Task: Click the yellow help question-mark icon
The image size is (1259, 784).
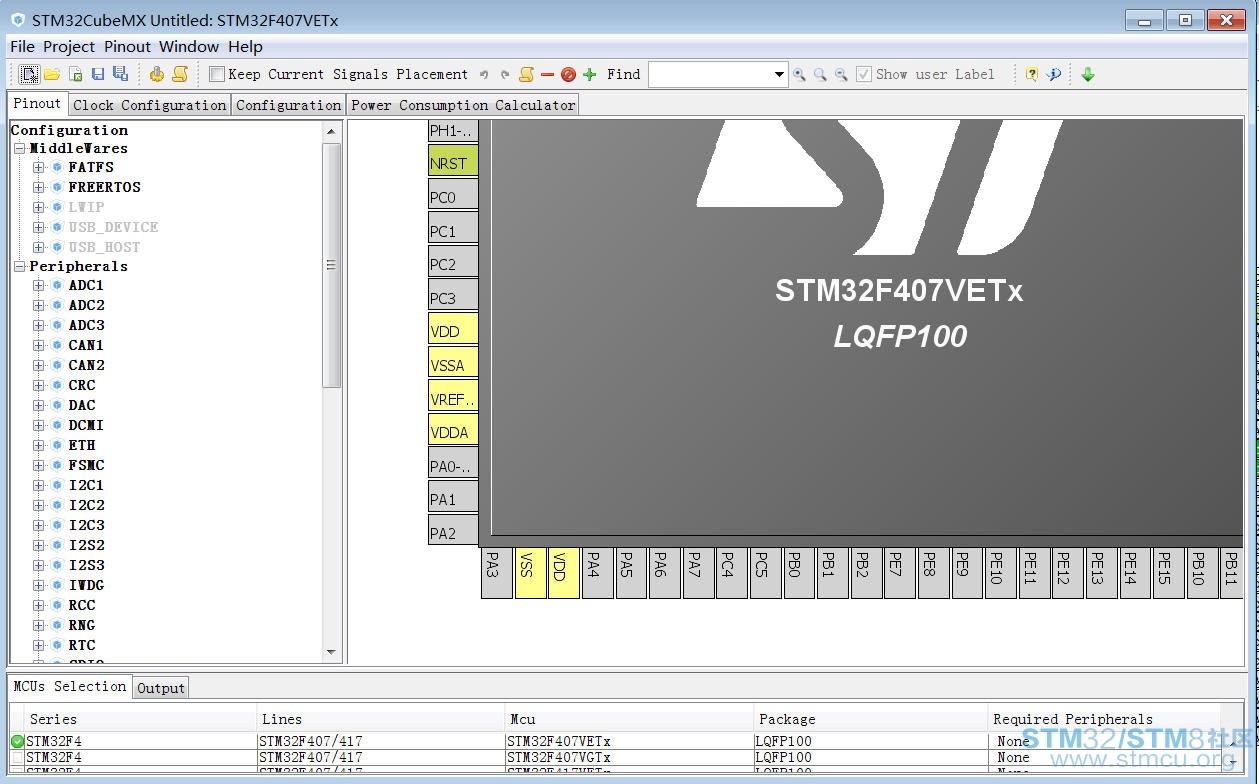Action: (x=1031, y=74)
